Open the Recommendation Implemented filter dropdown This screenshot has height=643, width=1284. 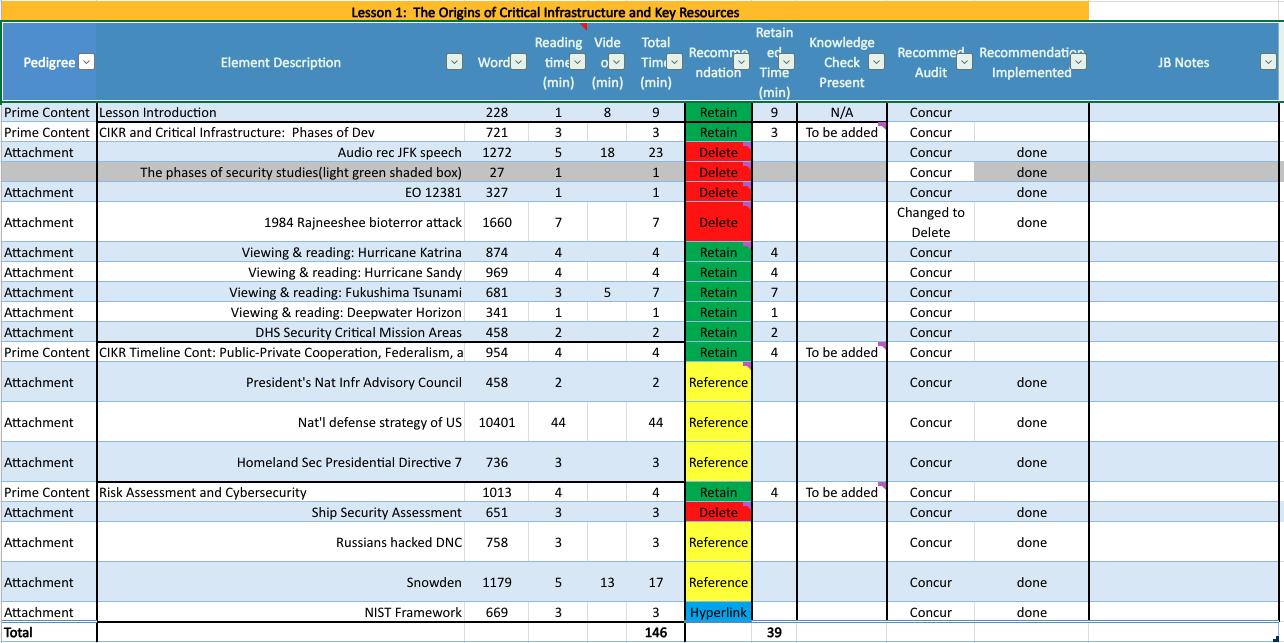click(1078, 62)
